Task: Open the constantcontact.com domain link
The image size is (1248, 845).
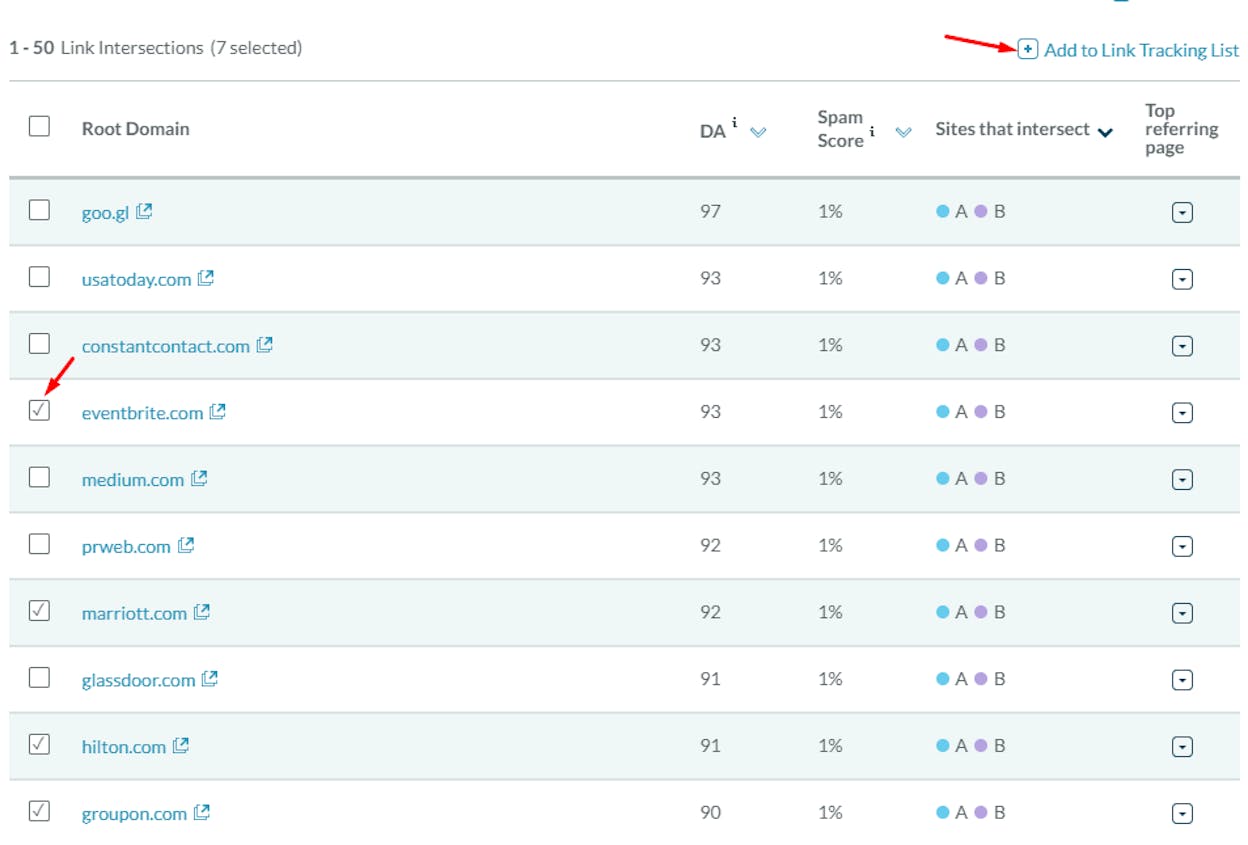Action: 165,346
